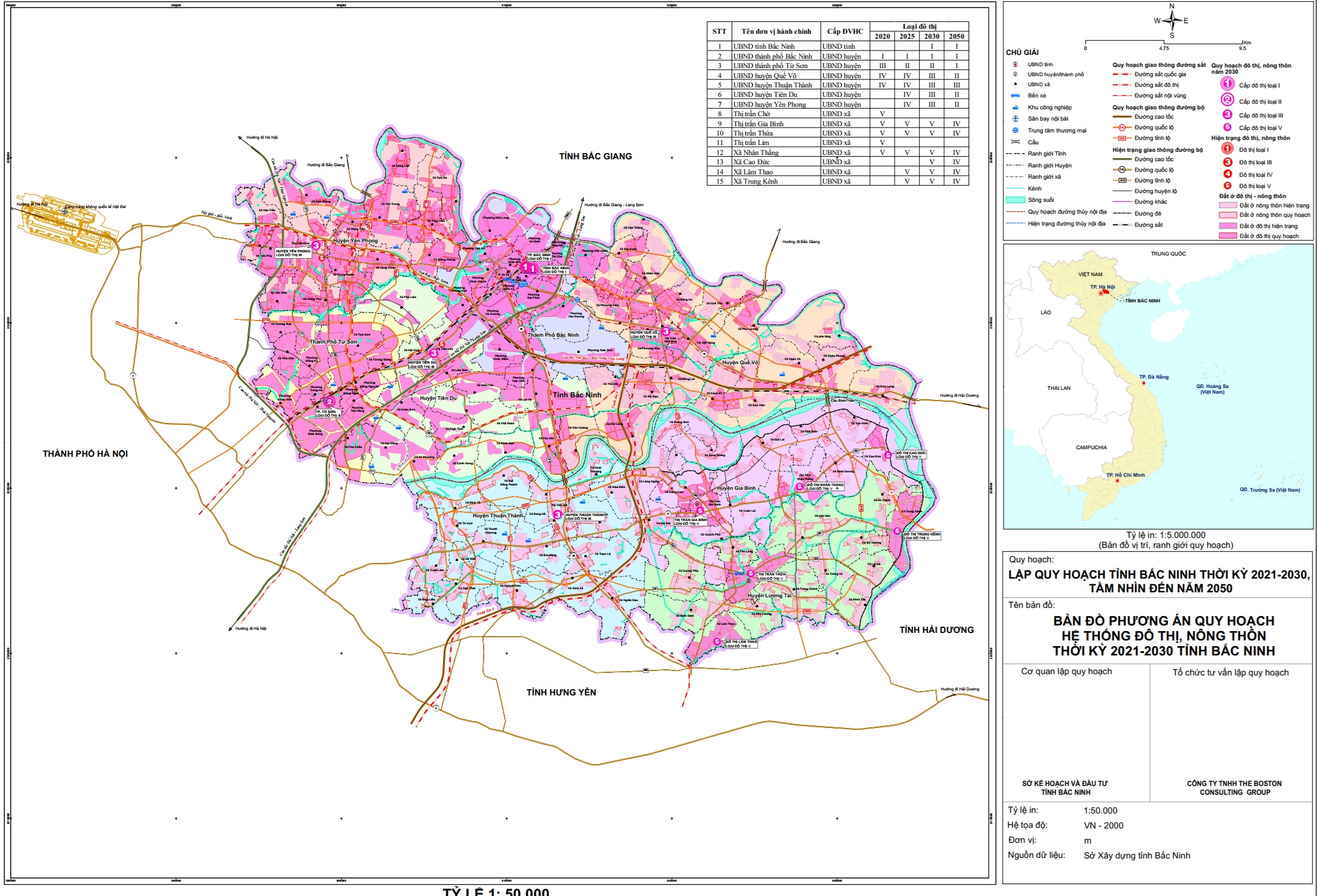1319x896 pixels.
Task: Click the pink Cấp đô thị loại I marker
Action: (x=1227, y=84)
